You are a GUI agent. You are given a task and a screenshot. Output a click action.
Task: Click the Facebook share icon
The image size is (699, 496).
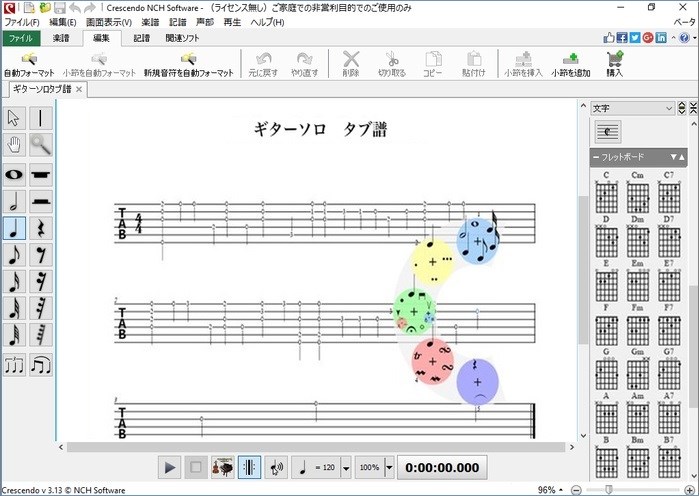(622, 38)
